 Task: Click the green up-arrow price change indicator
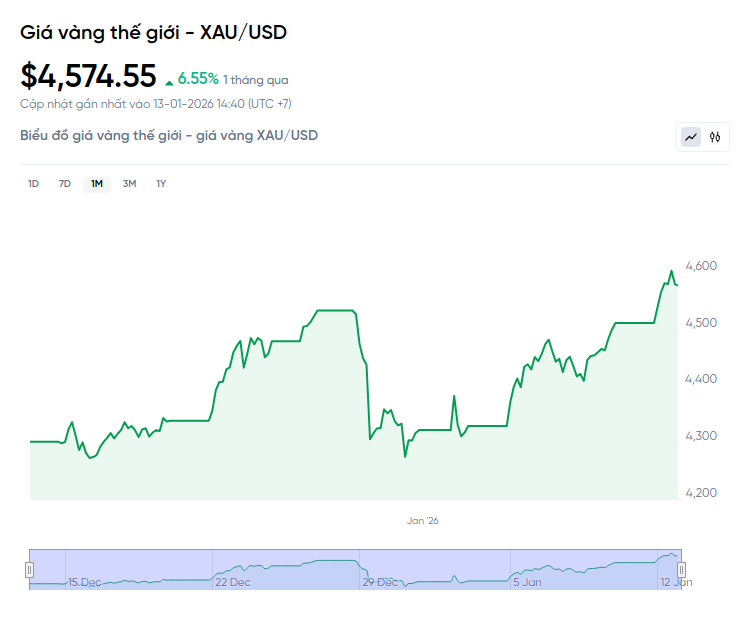(x=169, y=81)
